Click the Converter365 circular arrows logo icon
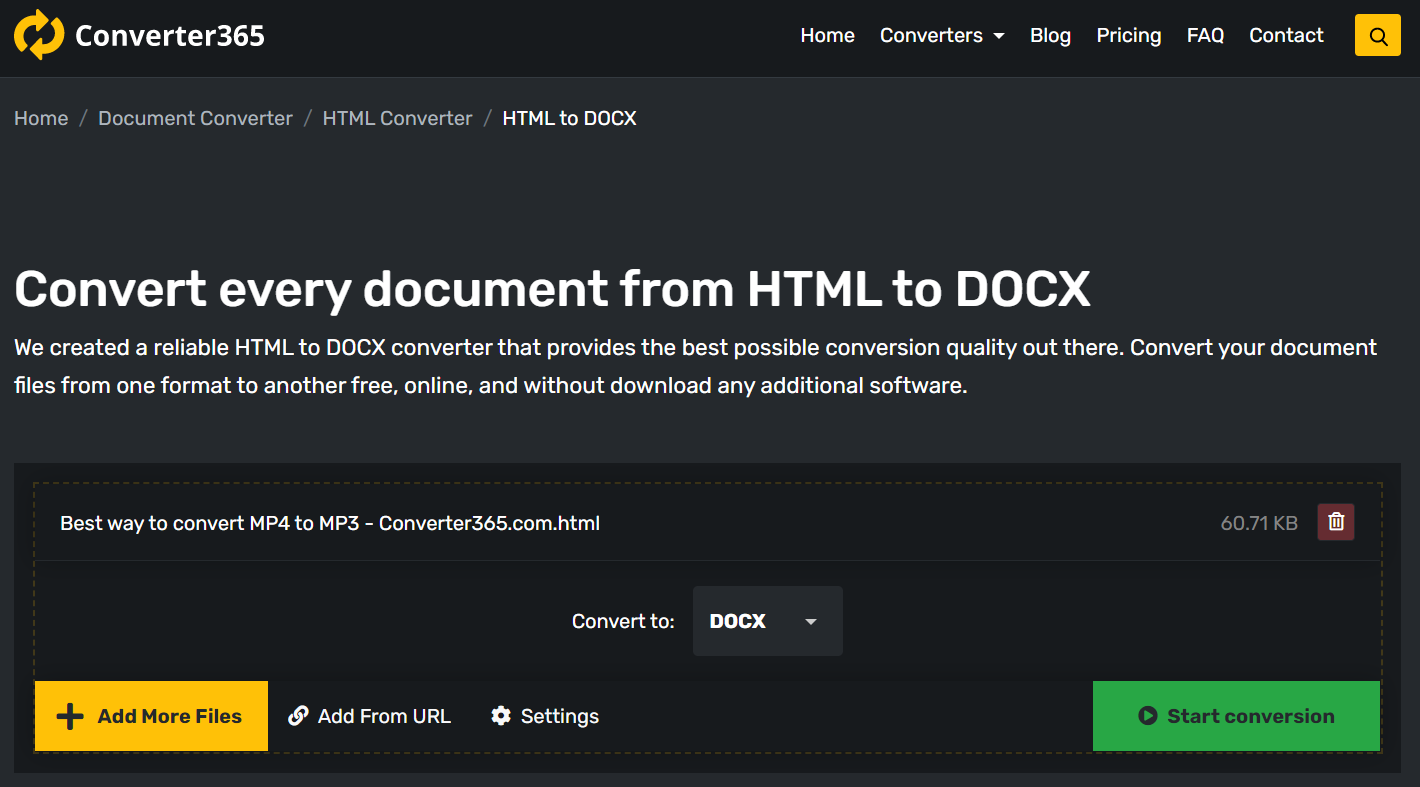 (39, 35)
